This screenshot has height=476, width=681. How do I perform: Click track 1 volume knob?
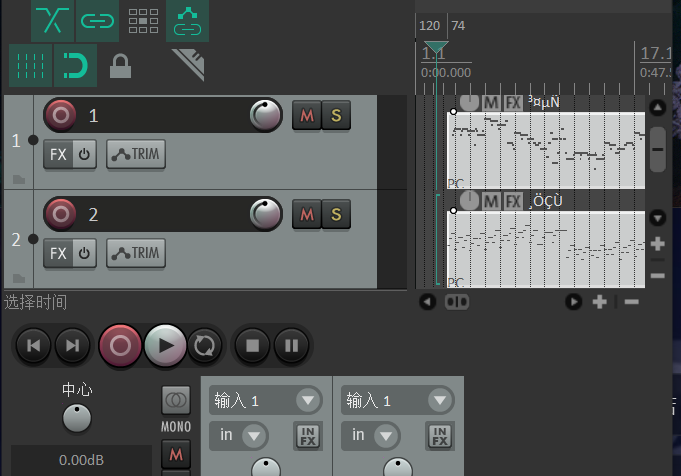(265, 116)
